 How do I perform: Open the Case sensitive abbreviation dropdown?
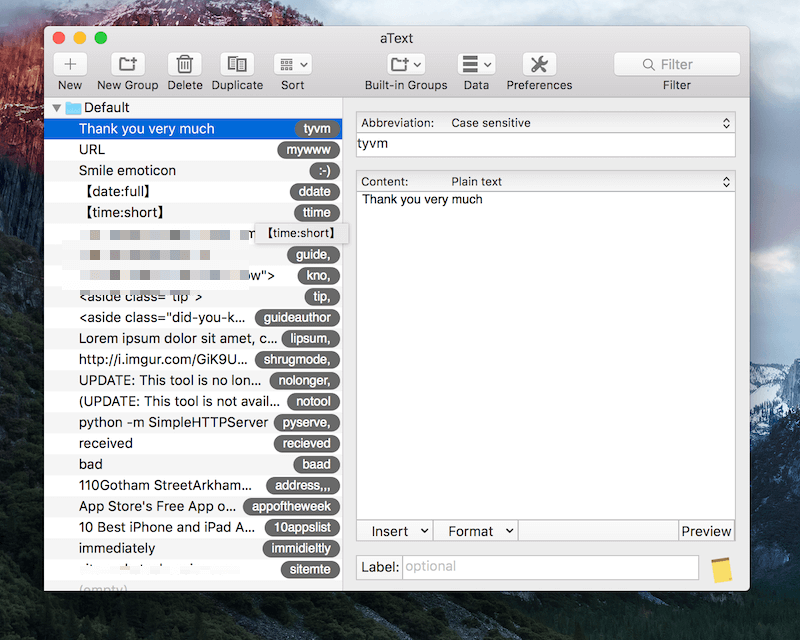(x=590, y=123)
